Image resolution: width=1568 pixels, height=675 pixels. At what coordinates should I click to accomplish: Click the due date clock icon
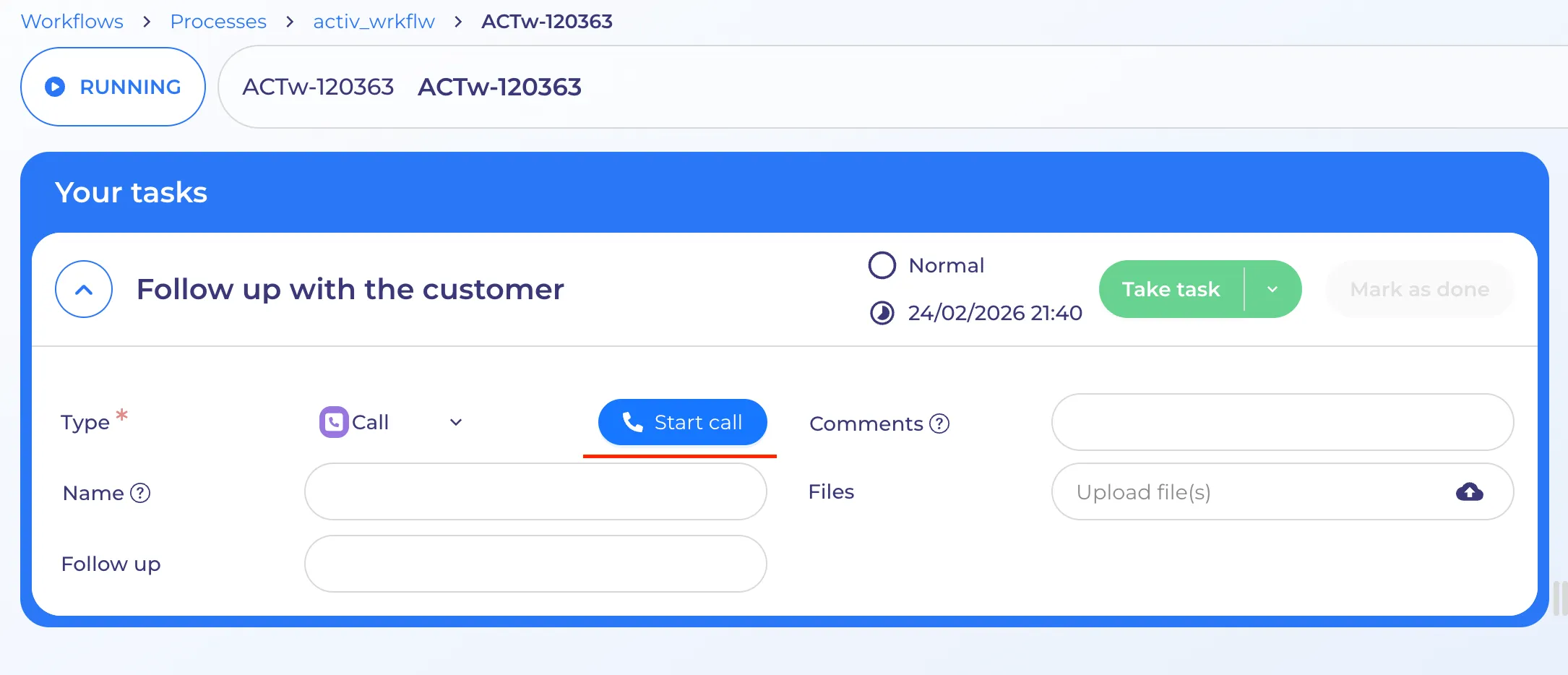[882, 313]
